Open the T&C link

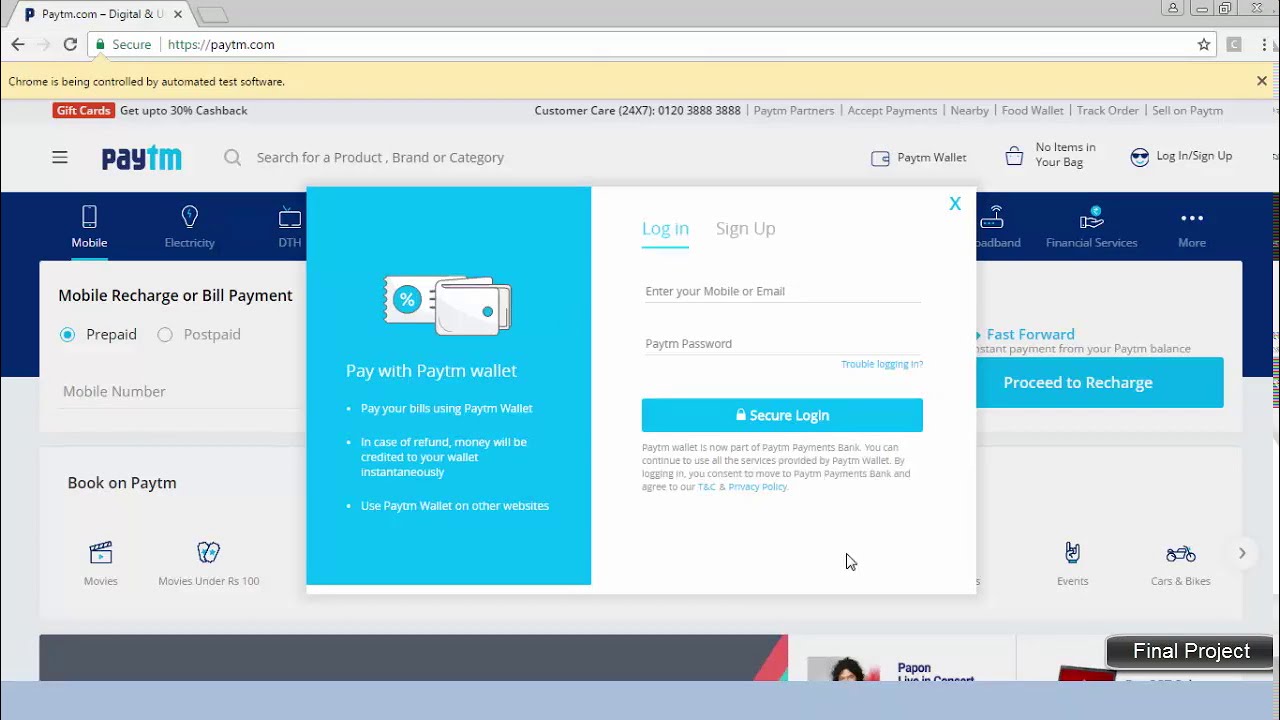[706, 487]
